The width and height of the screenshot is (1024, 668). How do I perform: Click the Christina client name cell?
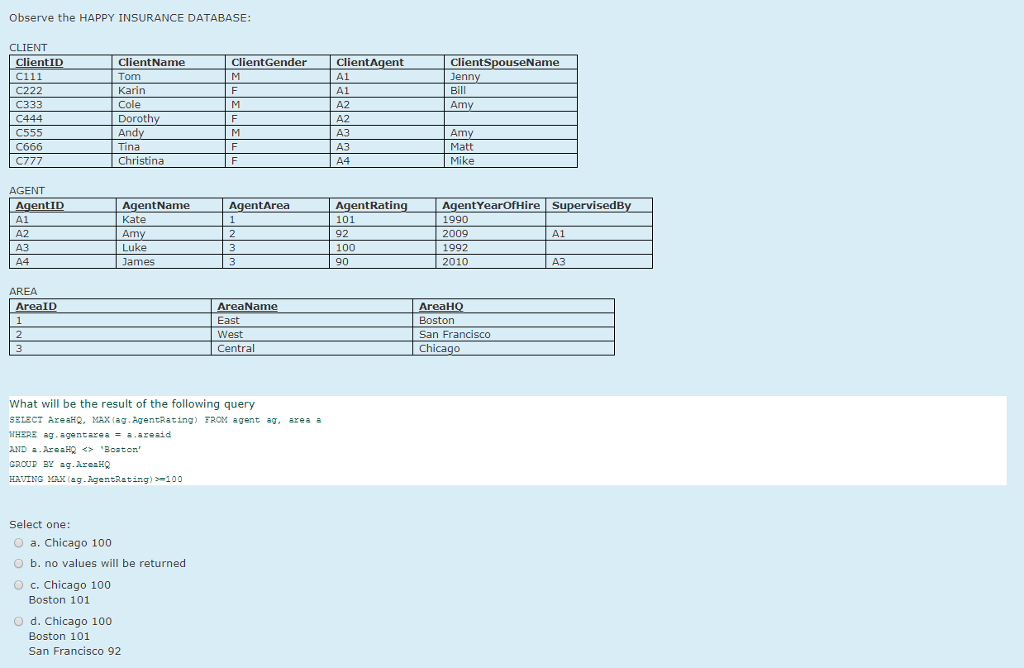point(141,161)
